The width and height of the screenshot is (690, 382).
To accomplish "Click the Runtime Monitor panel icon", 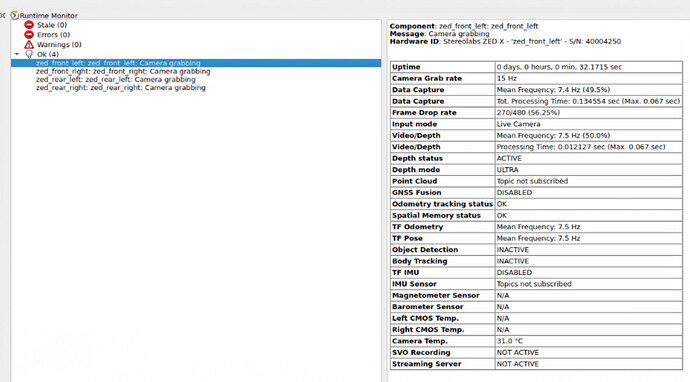I will [x=15, y=15].
